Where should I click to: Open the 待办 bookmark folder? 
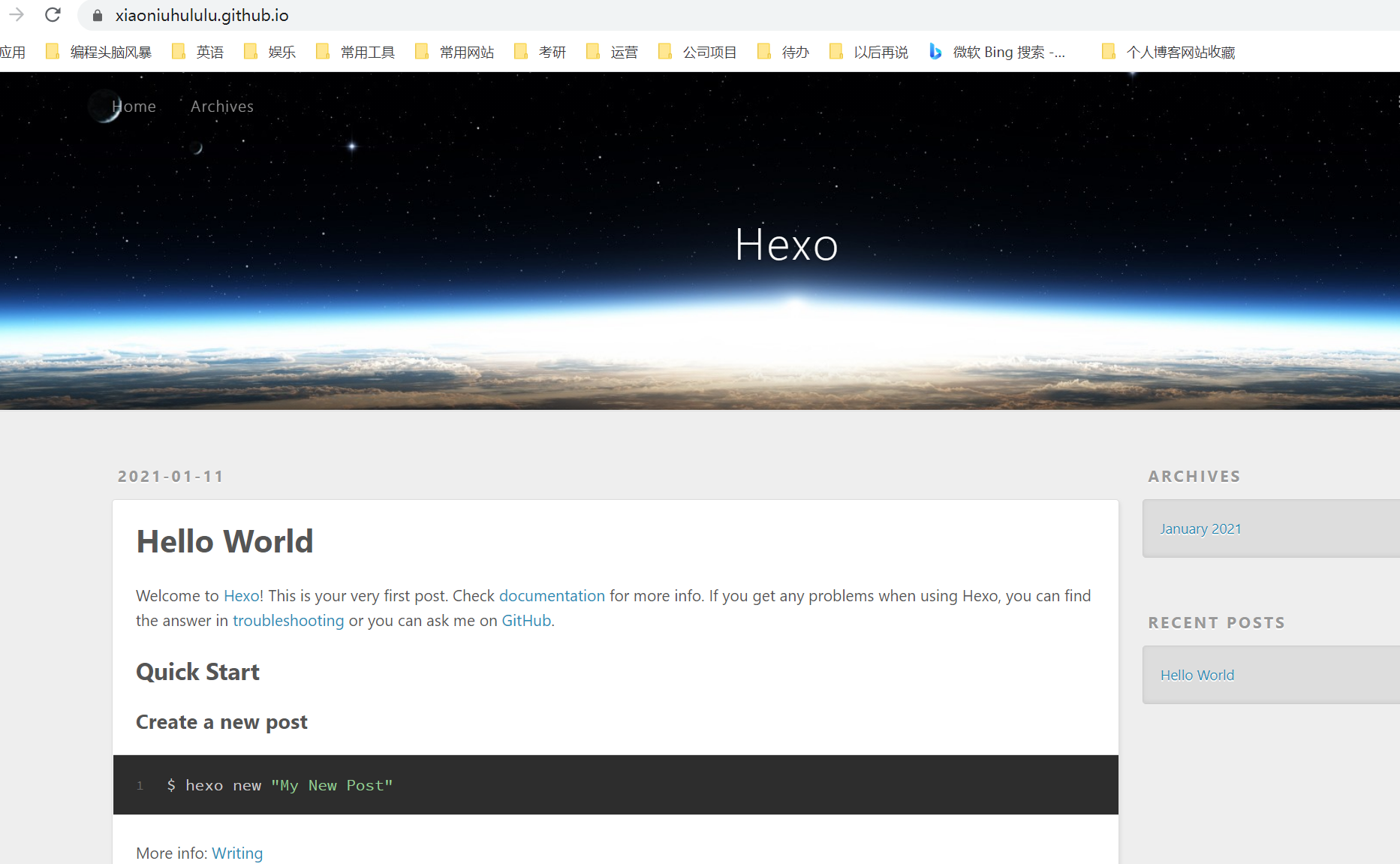[784, 52]
